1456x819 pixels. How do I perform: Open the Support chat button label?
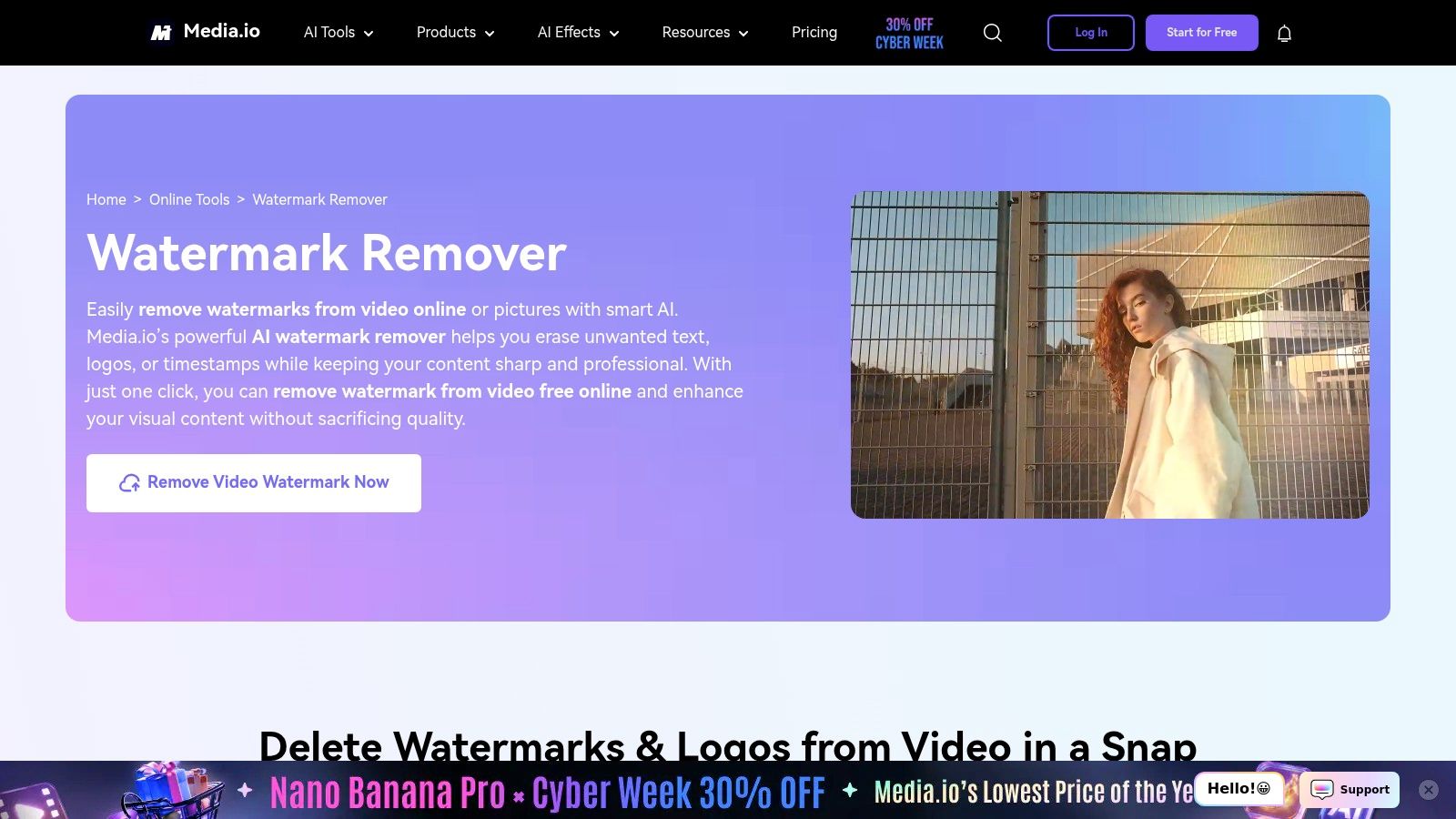pos(1364,790)
